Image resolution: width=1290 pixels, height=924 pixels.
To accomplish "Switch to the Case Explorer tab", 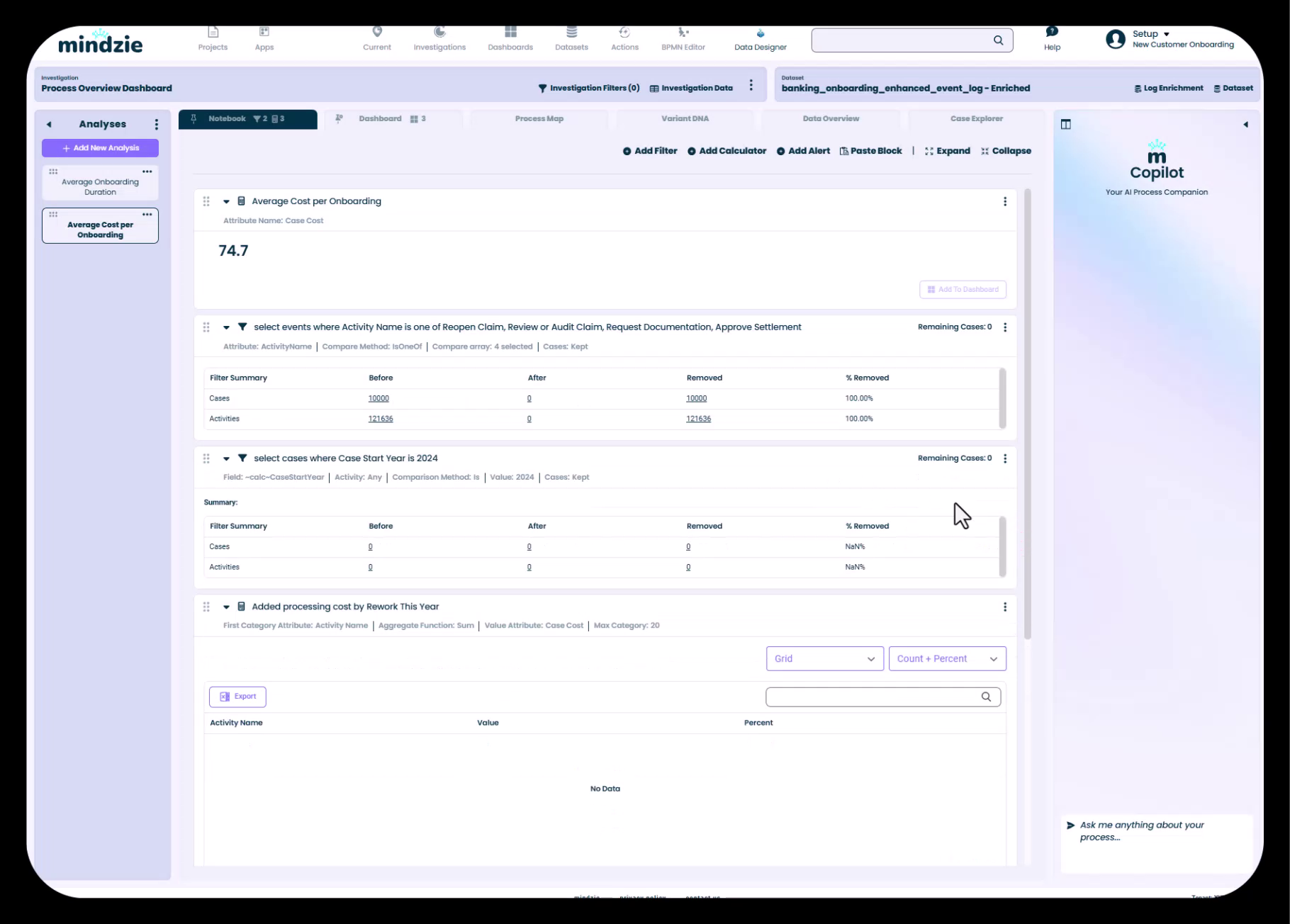I will tap(976, 119).
